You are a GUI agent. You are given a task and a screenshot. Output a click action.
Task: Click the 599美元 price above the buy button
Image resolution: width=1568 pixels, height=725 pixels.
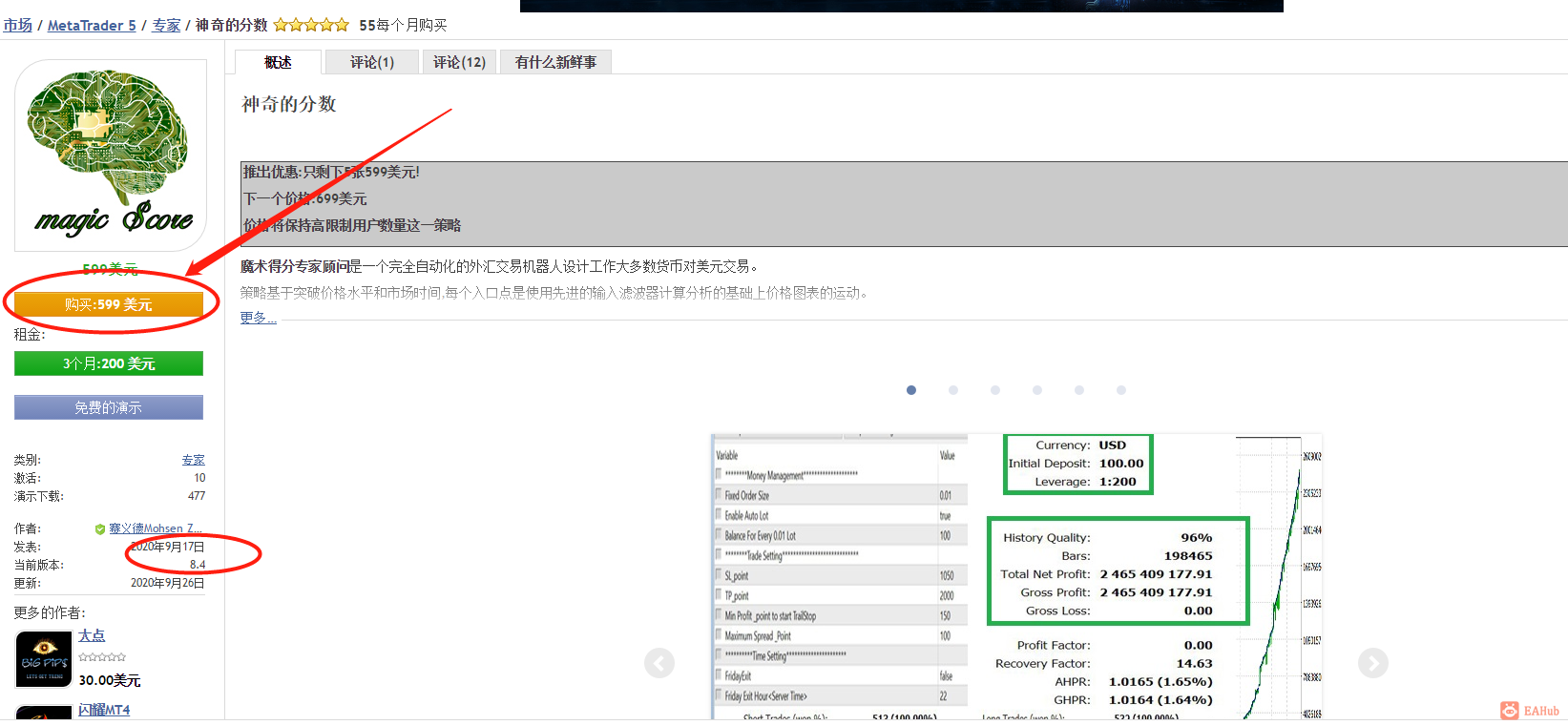point(110,269)
